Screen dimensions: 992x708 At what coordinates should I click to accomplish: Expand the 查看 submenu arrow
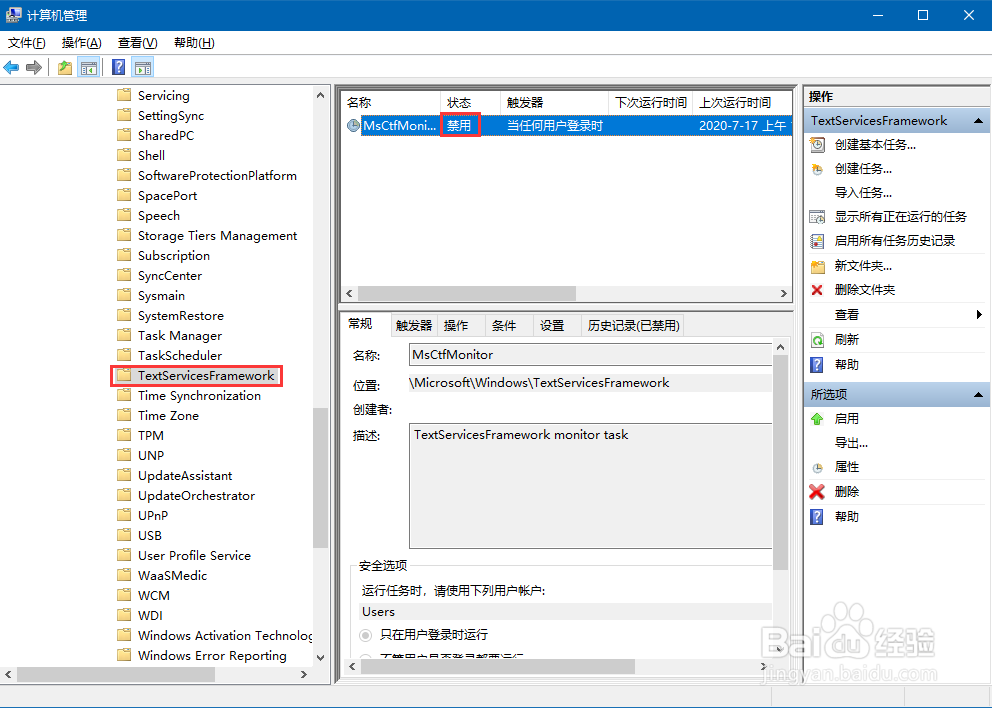tap(979, 314)
